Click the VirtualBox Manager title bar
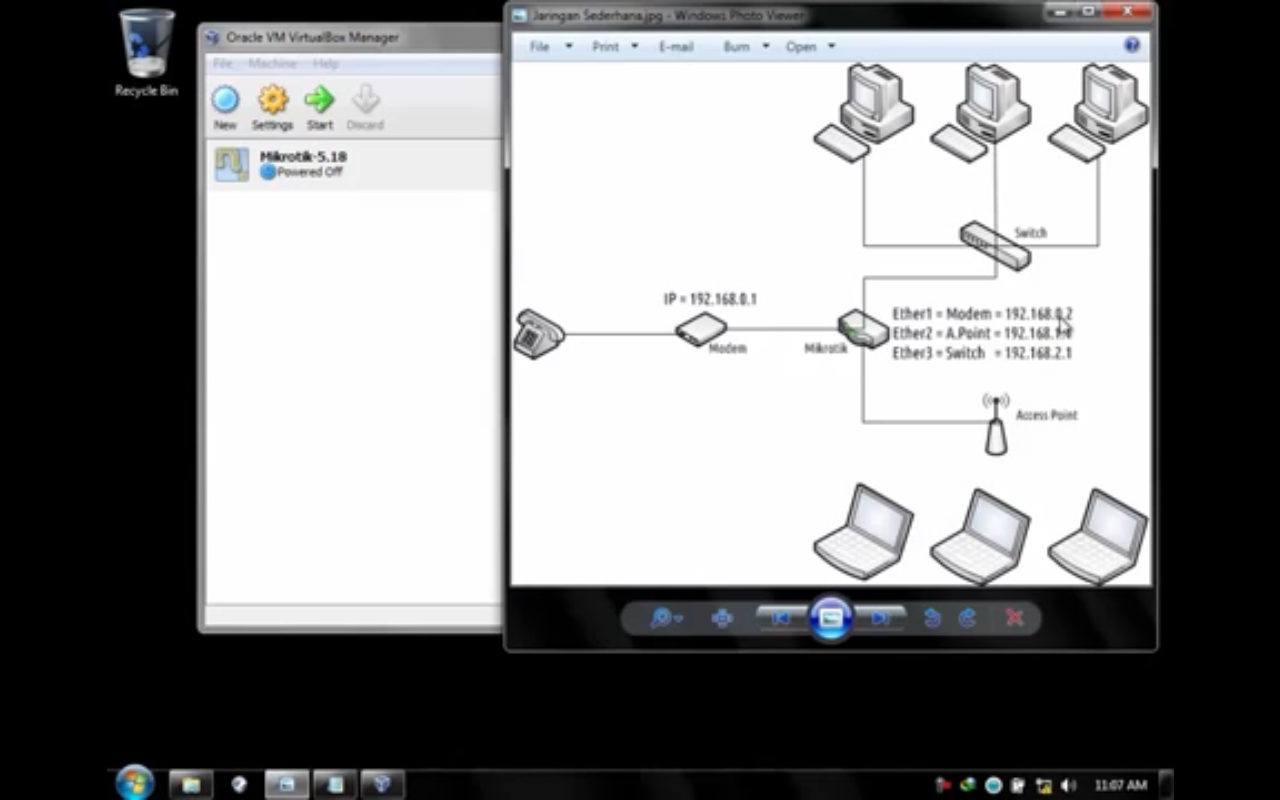The height and width of the screenshot is (800, 1280). point(350,37)
